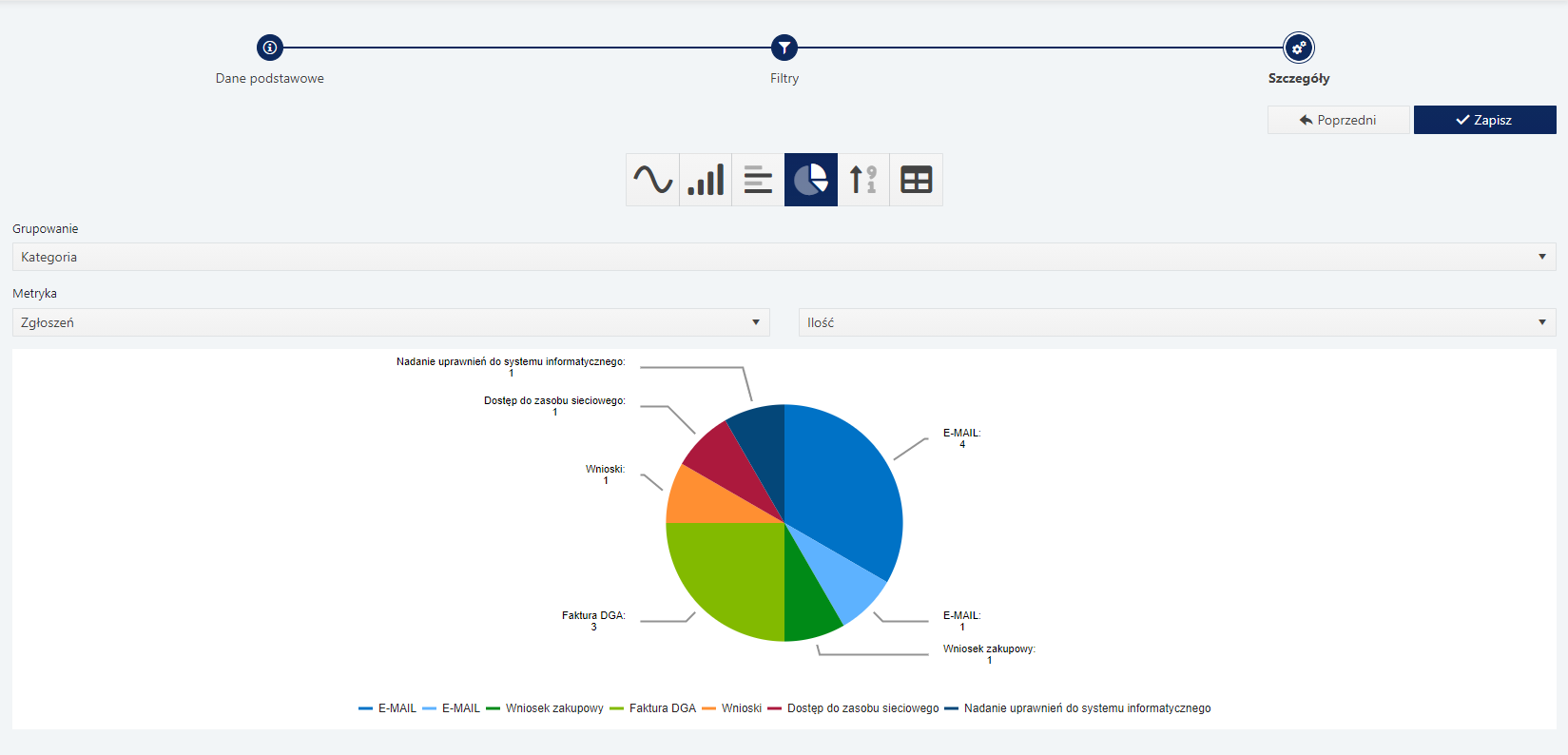Open the Ilość aggregation dropdown

[1177, 322]
